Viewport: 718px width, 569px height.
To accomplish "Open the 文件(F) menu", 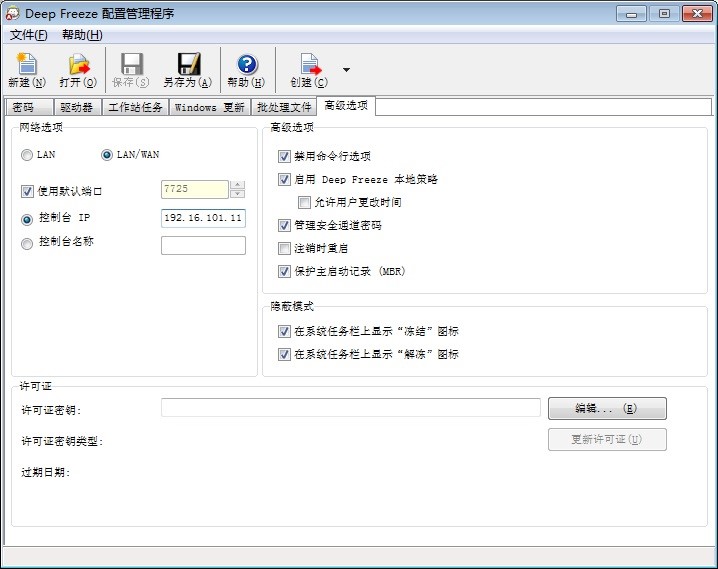I will tap(29, 35).
